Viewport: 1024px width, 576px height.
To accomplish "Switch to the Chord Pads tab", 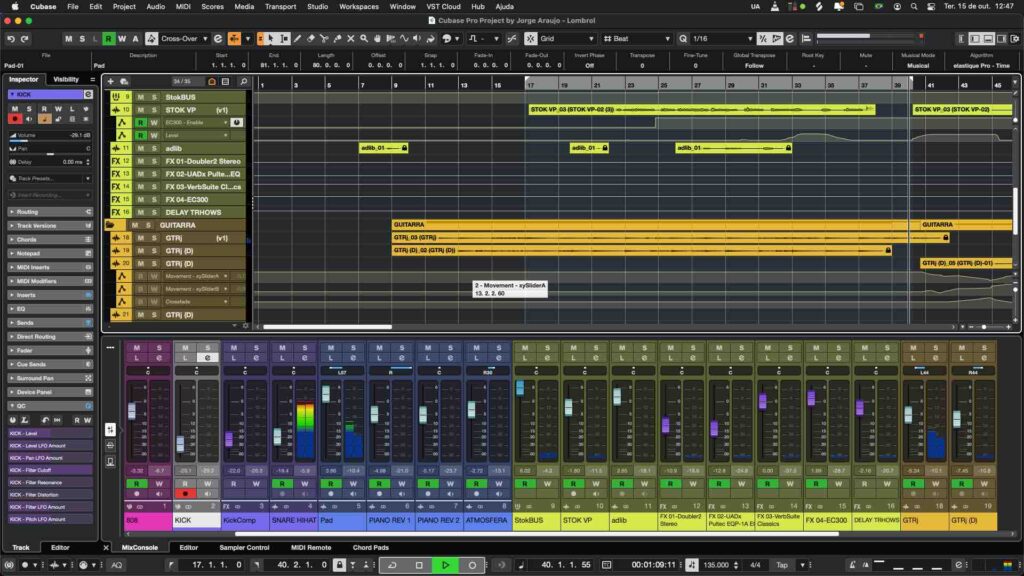I will click(x=370, y=547).
